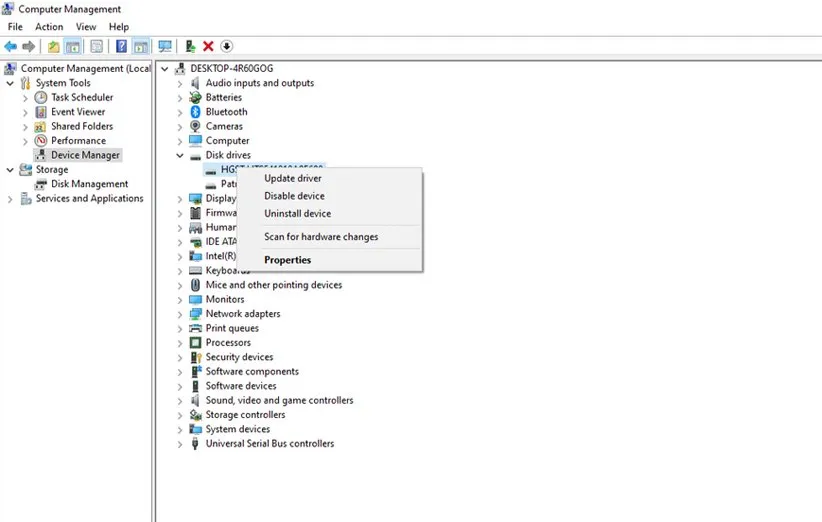Open Disk Management in the left tree
Viewport: 822px width, 522px height.
click(89, 184)
